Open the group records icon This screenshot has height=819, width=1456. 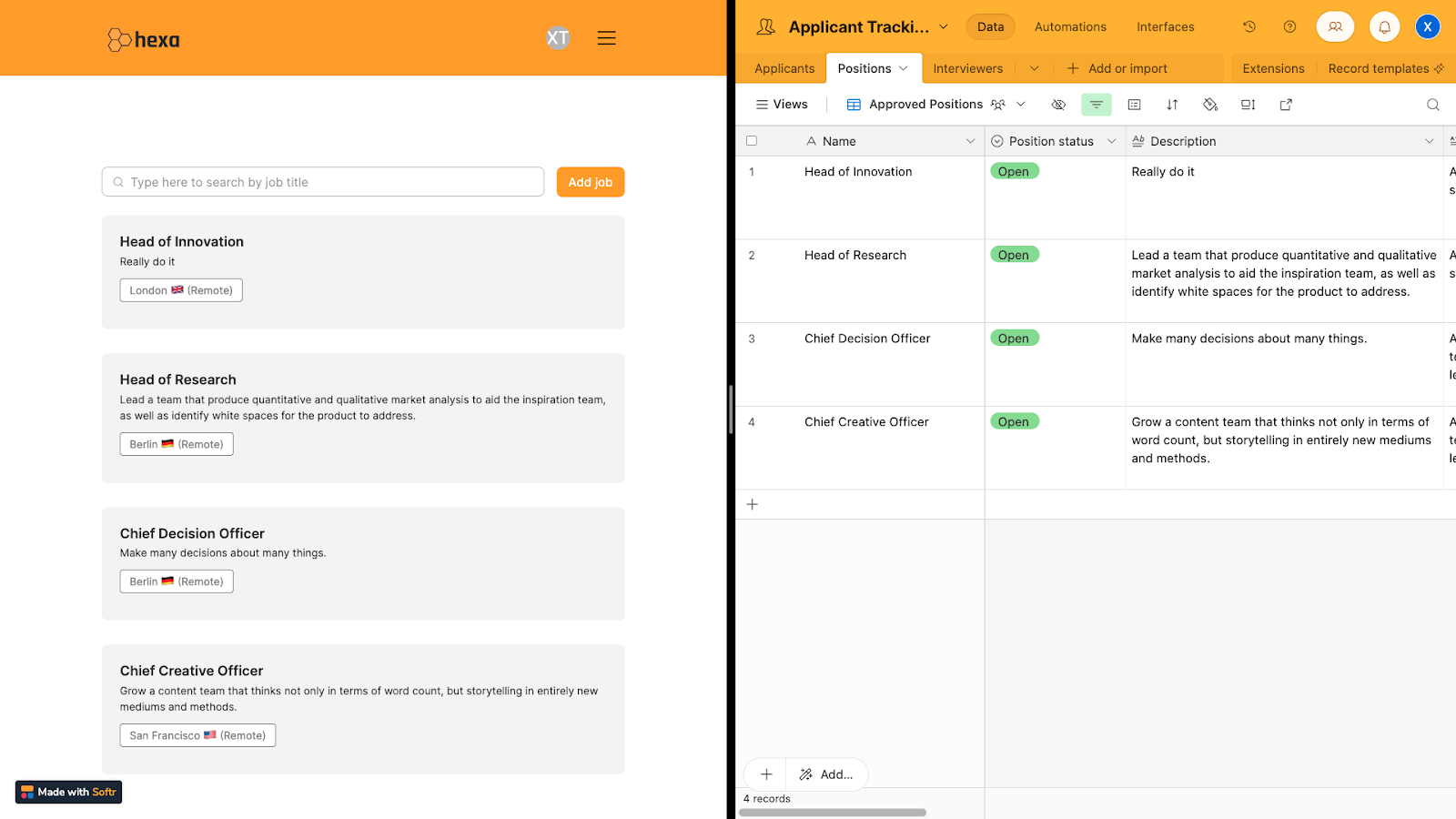click(1134, 105)
